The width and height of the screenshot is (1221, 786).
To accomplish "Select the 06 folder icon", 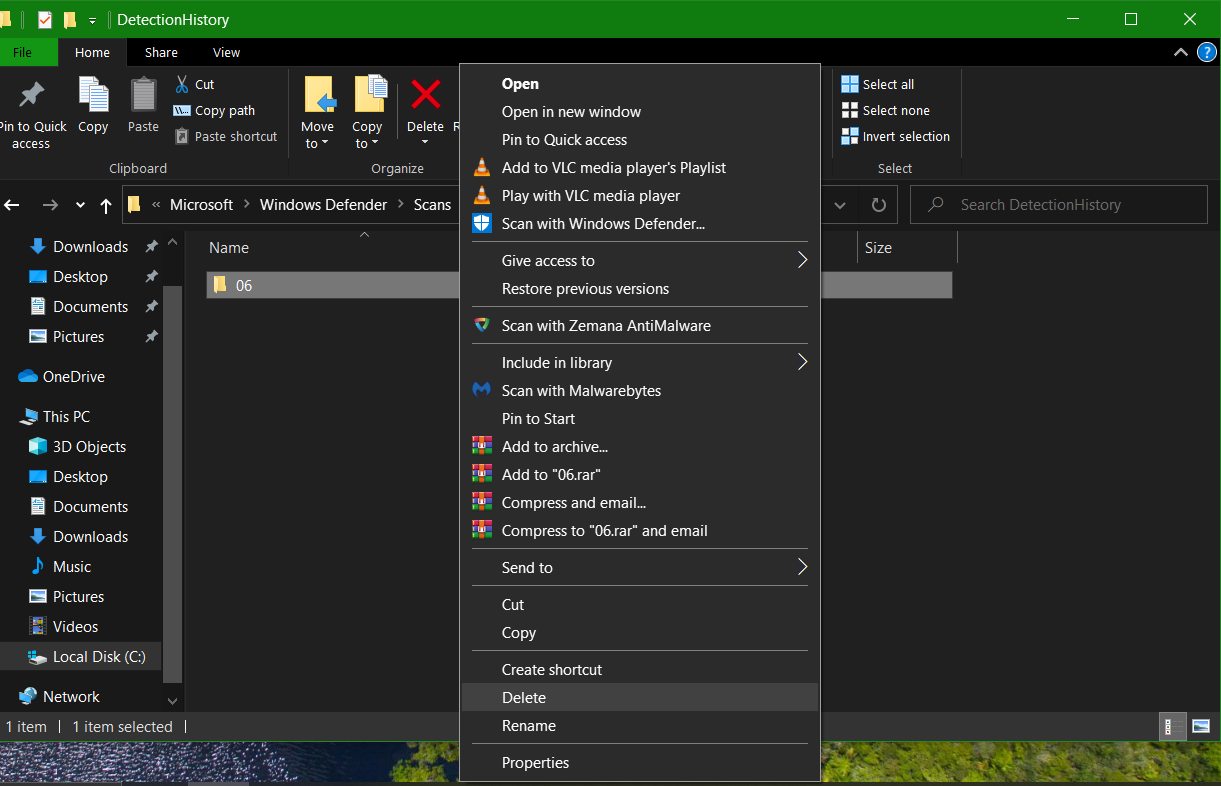I will click(x=220, y=285).
